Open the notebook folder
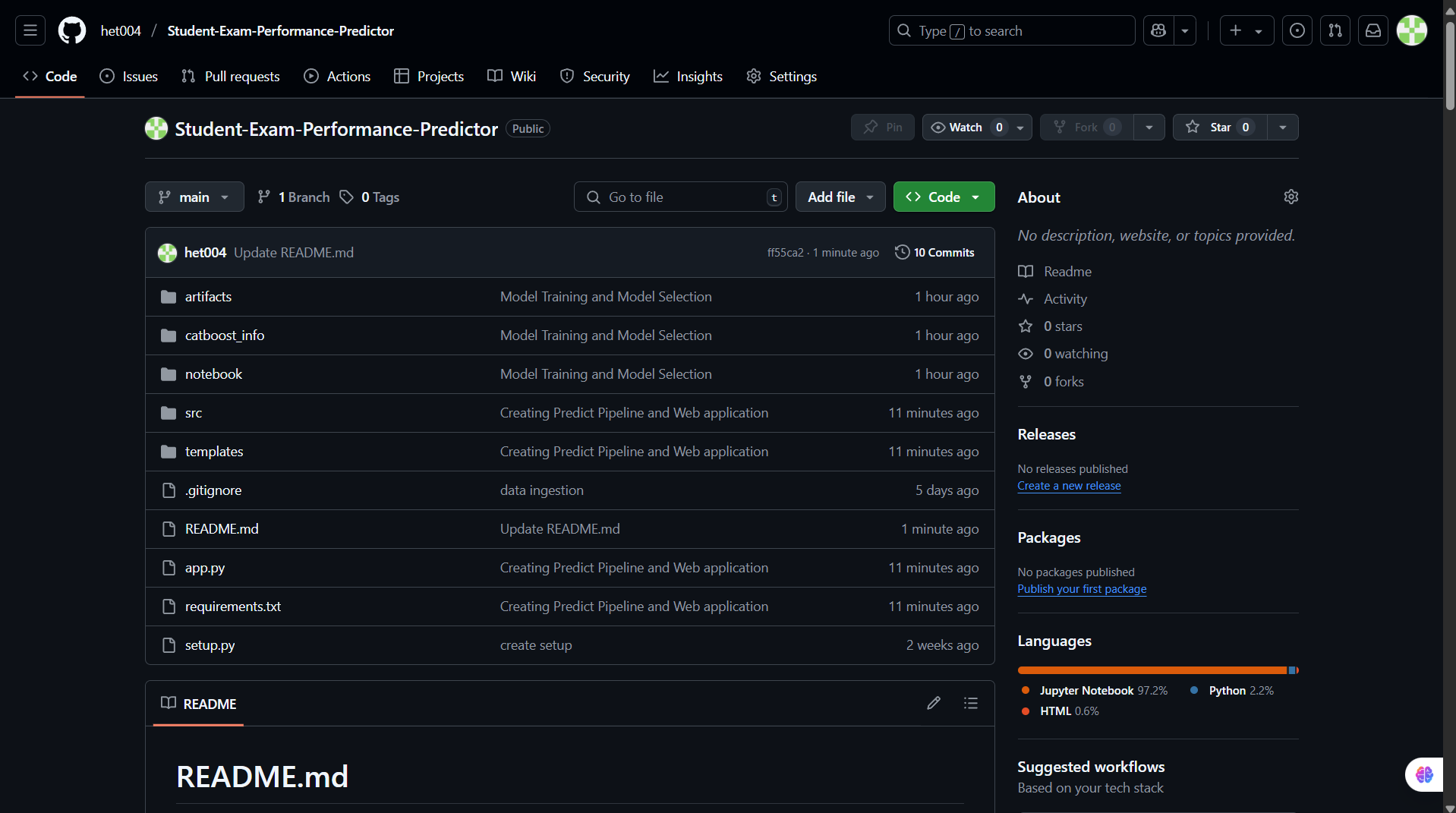This screenshot has height=813, width=1456. [x=213, y=374]
